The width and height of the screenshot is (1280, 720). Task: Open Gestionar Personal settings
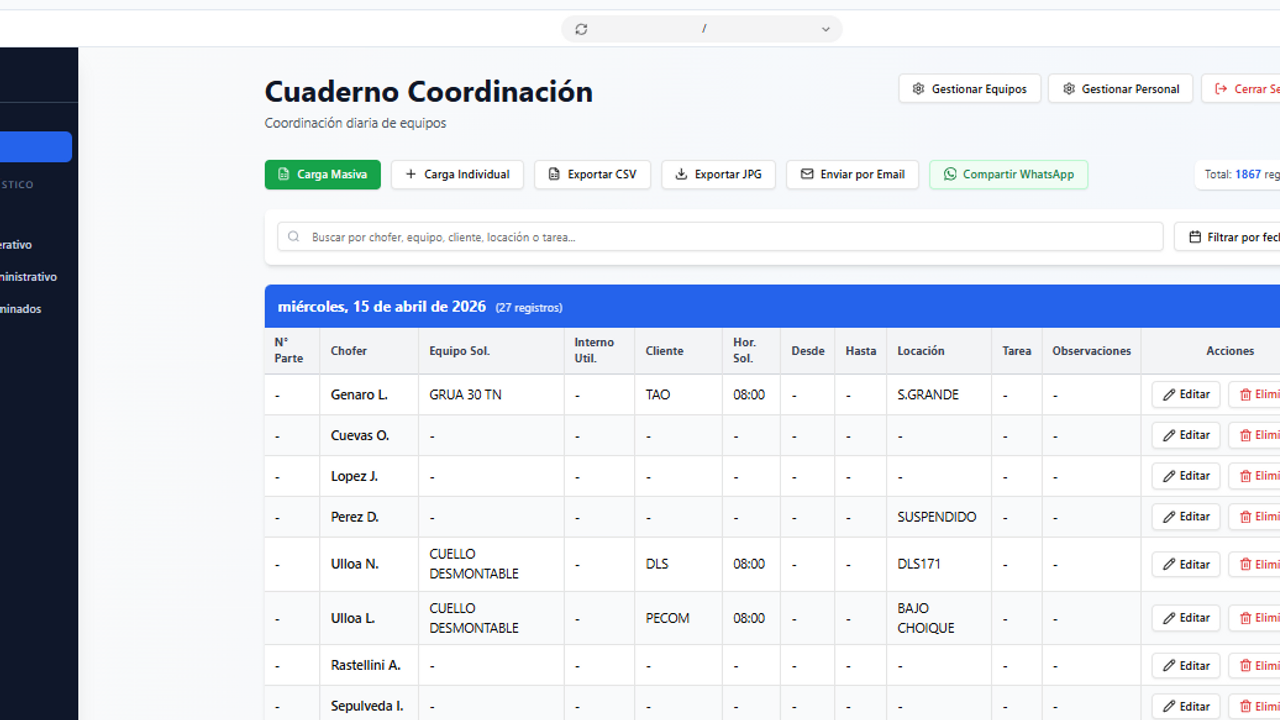1120,89
